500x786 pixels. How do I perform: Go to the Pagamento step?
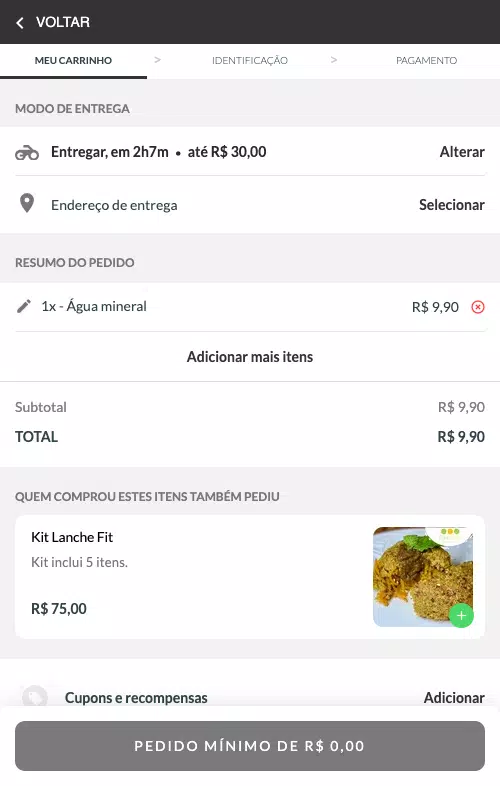coord(426,61)
